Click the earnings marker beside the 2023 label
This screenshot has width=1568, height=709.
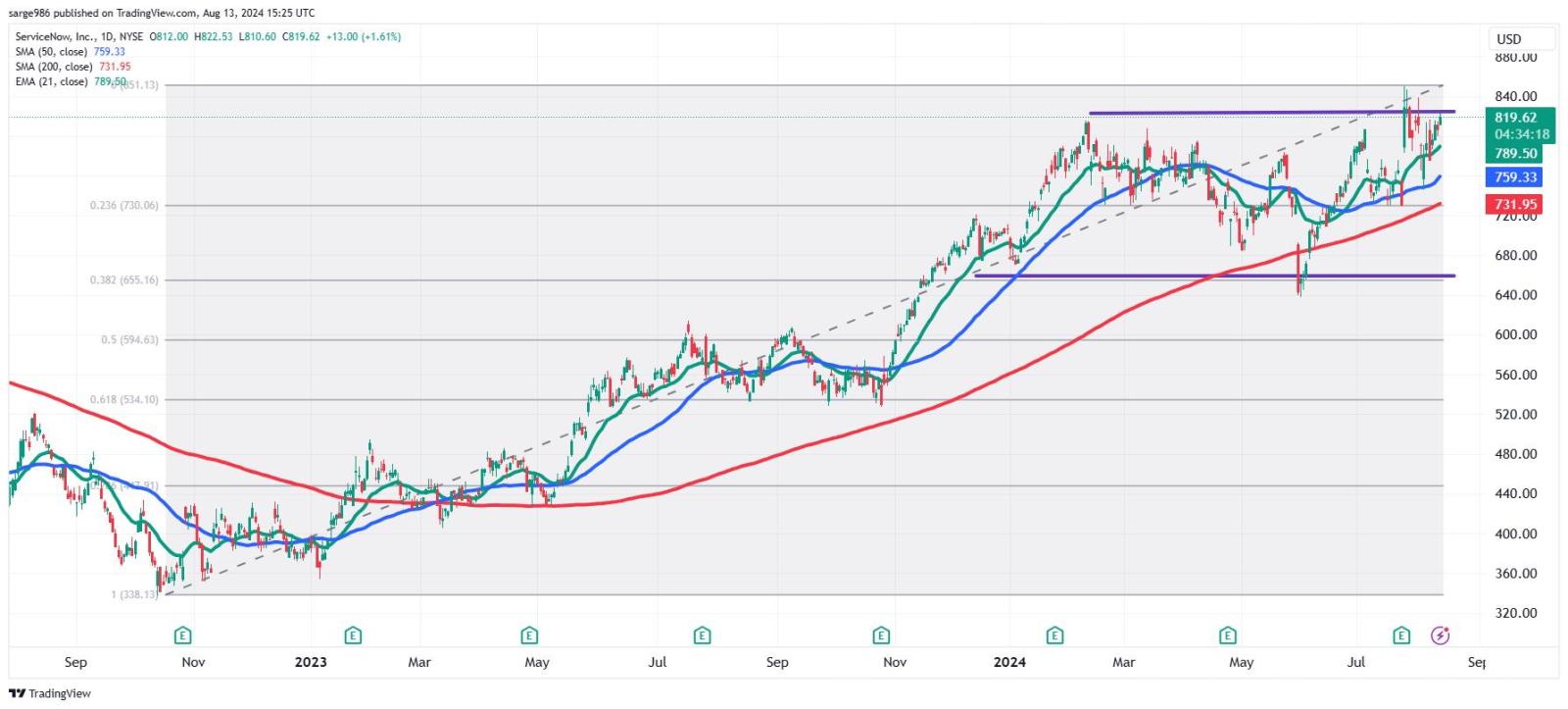pos(353,635)
